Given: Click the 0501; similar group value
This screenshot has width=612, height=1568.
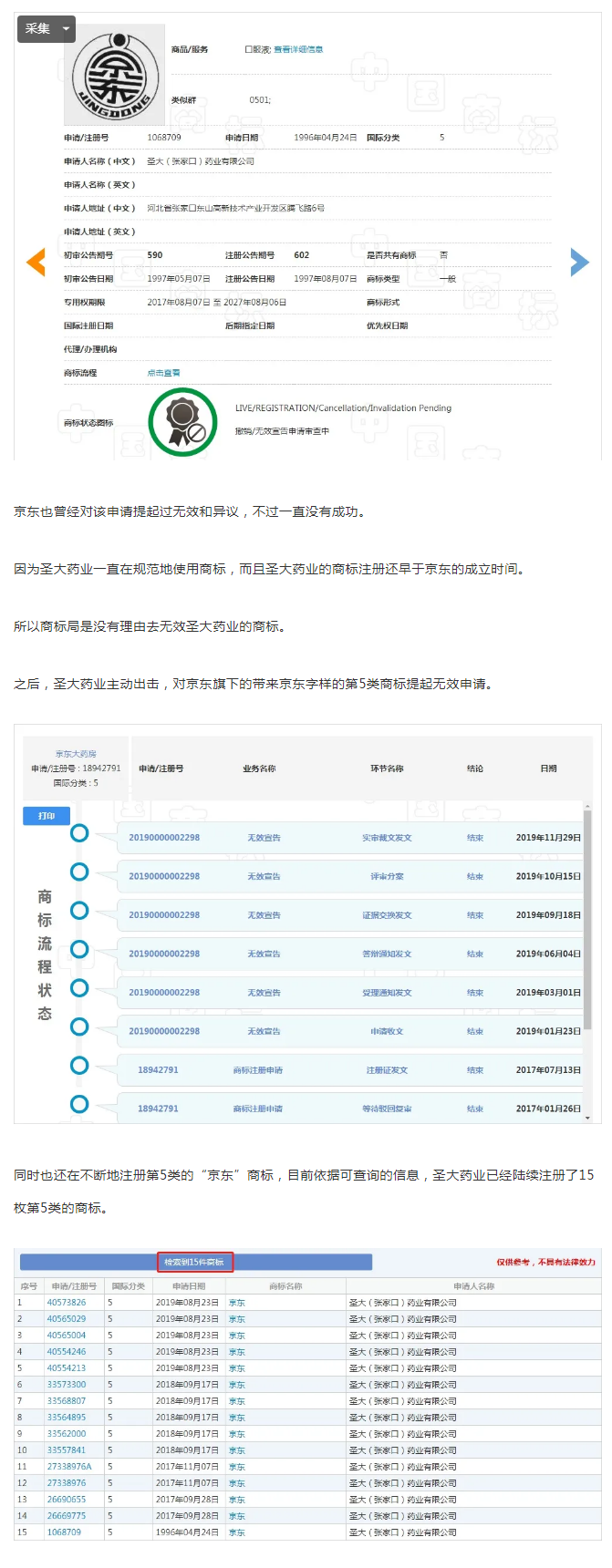Looking at the screenshot, I should pyautogui.click(x=260, y=100).
